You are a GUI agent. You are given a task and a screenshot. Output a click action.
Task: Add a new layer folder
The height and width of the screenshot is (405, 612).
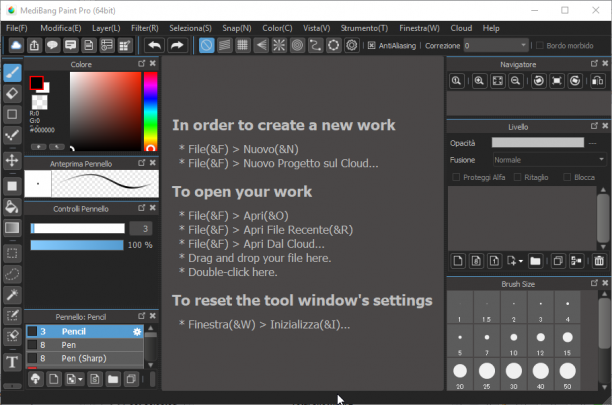[x=535, y=261]
